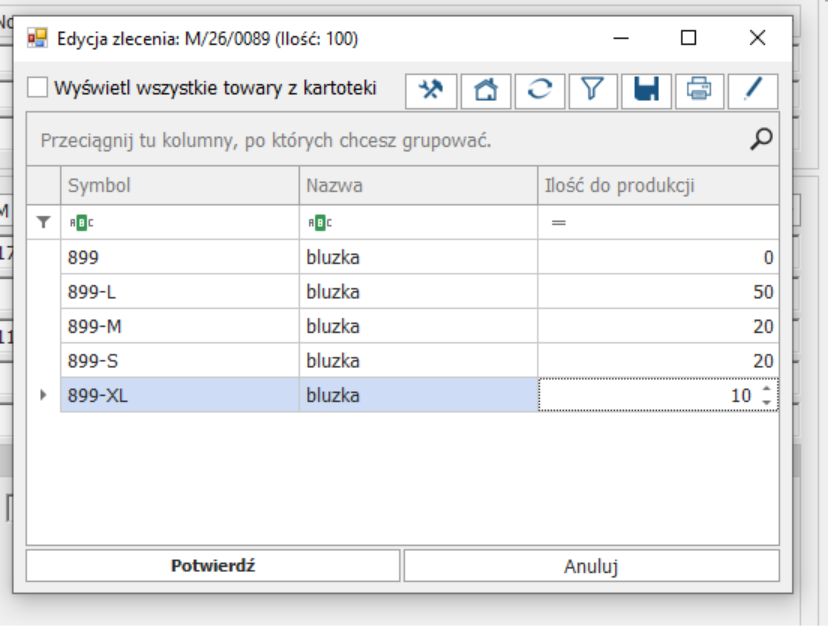Open the Nazwa column filter operator

(319, 223)
